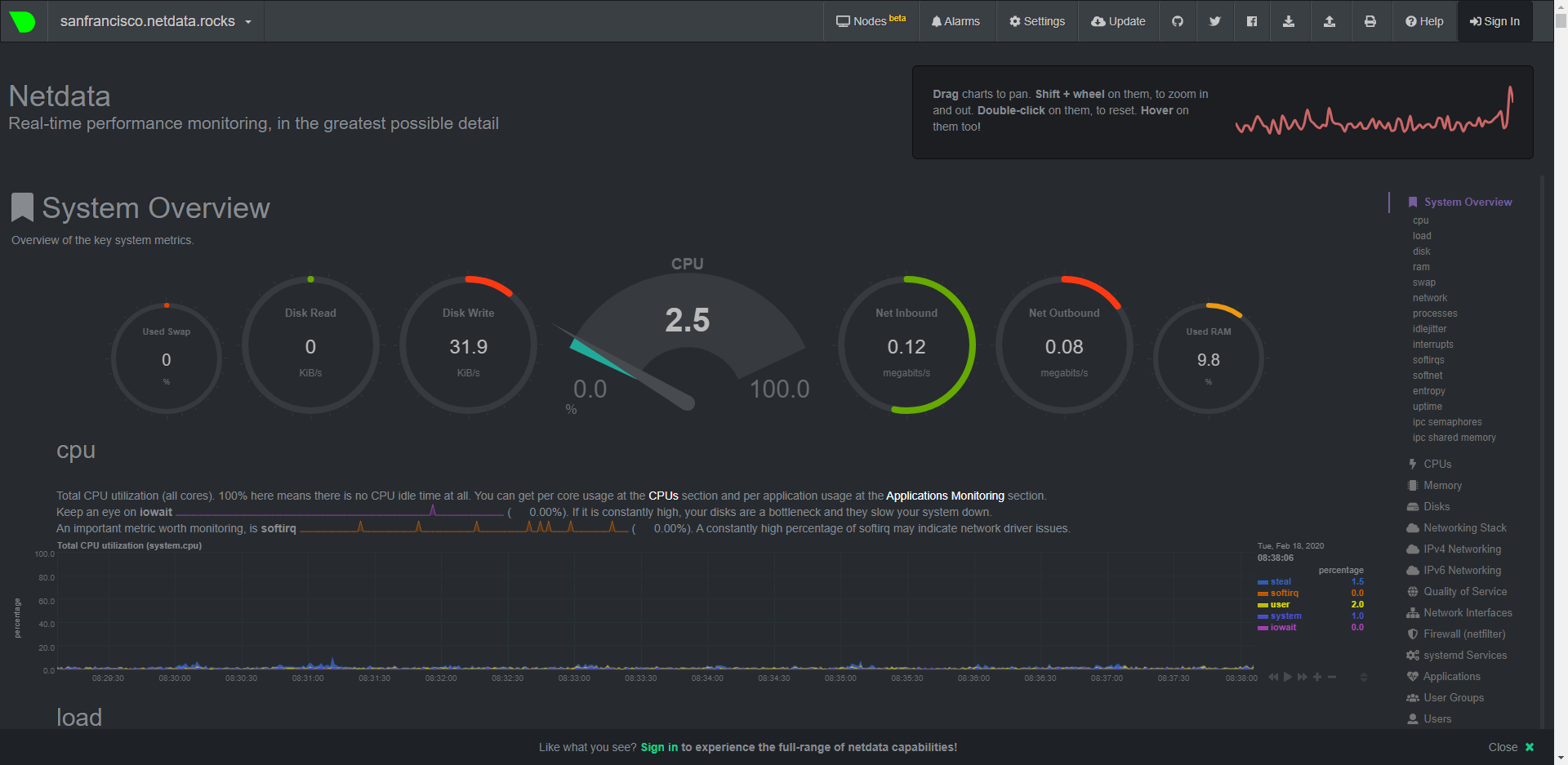The width and height of the screenshot is (1568, 765).
Task: Toggle the softirq dimension in legend
Action: click(x=1284, y=593)
